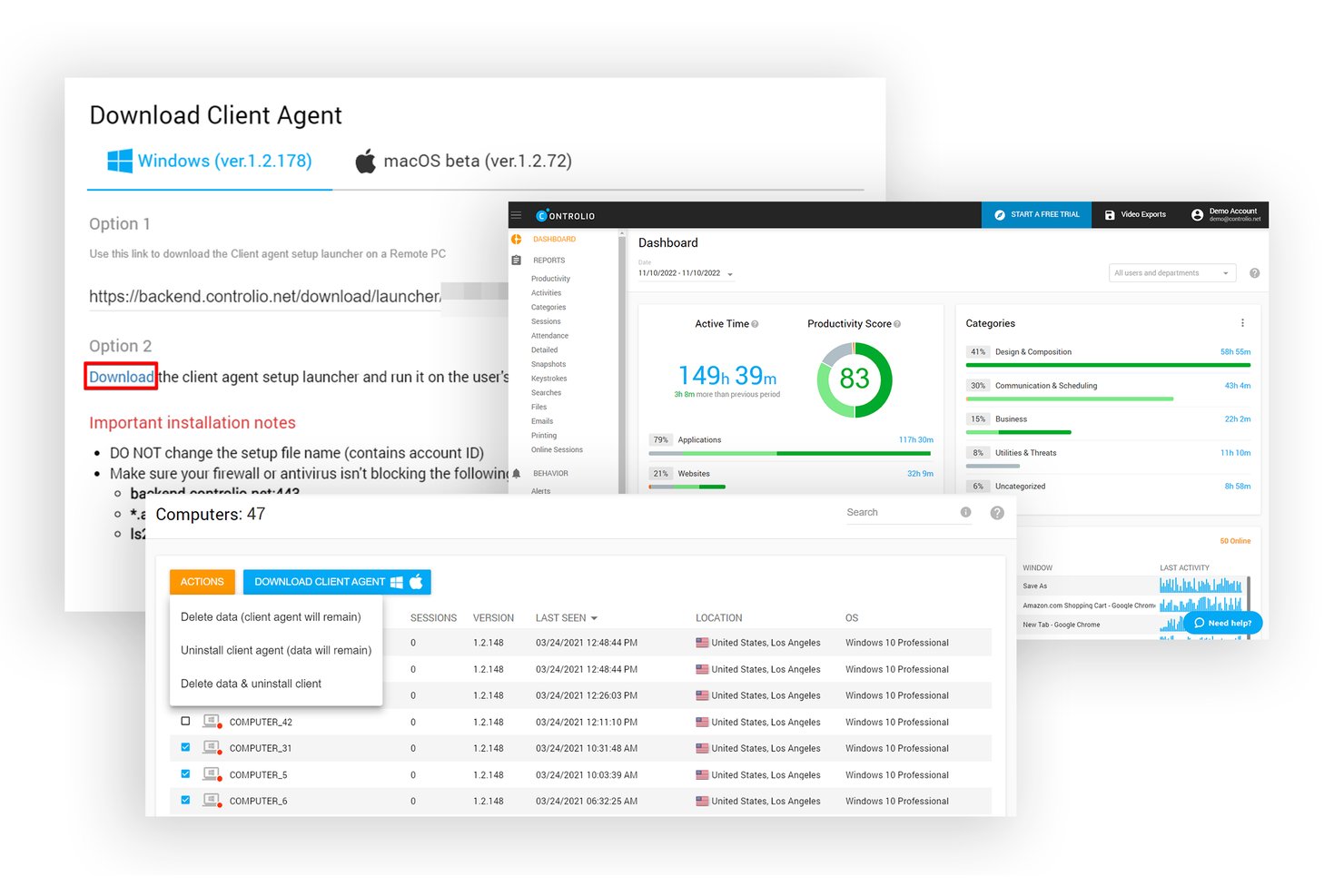Open Snapshots report in sidebar
Screen dimensions: 1344x896
(x=548, y=364)
